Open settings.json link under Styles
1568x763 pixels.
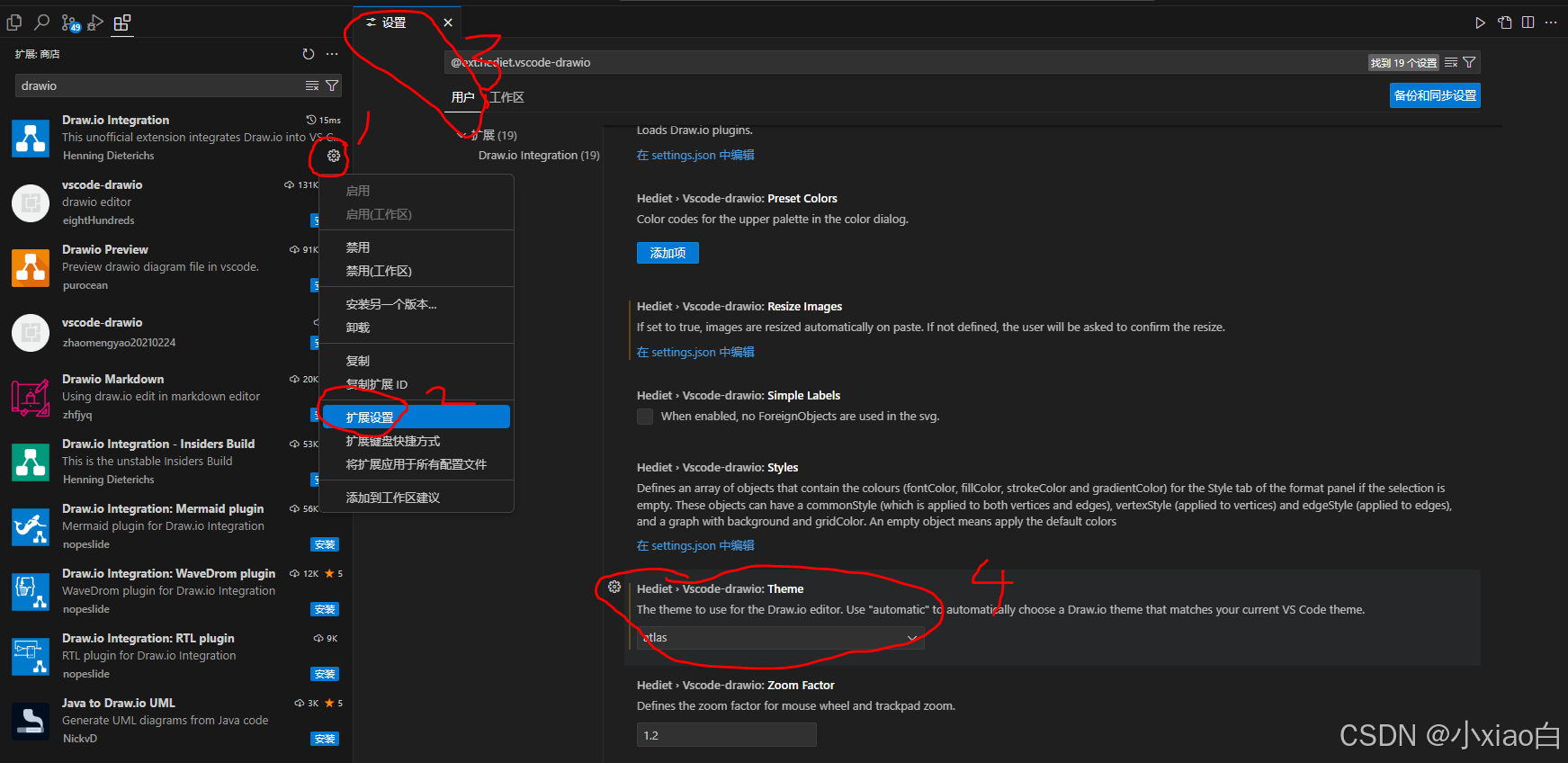pyautogui.click(x=695, y=545)
